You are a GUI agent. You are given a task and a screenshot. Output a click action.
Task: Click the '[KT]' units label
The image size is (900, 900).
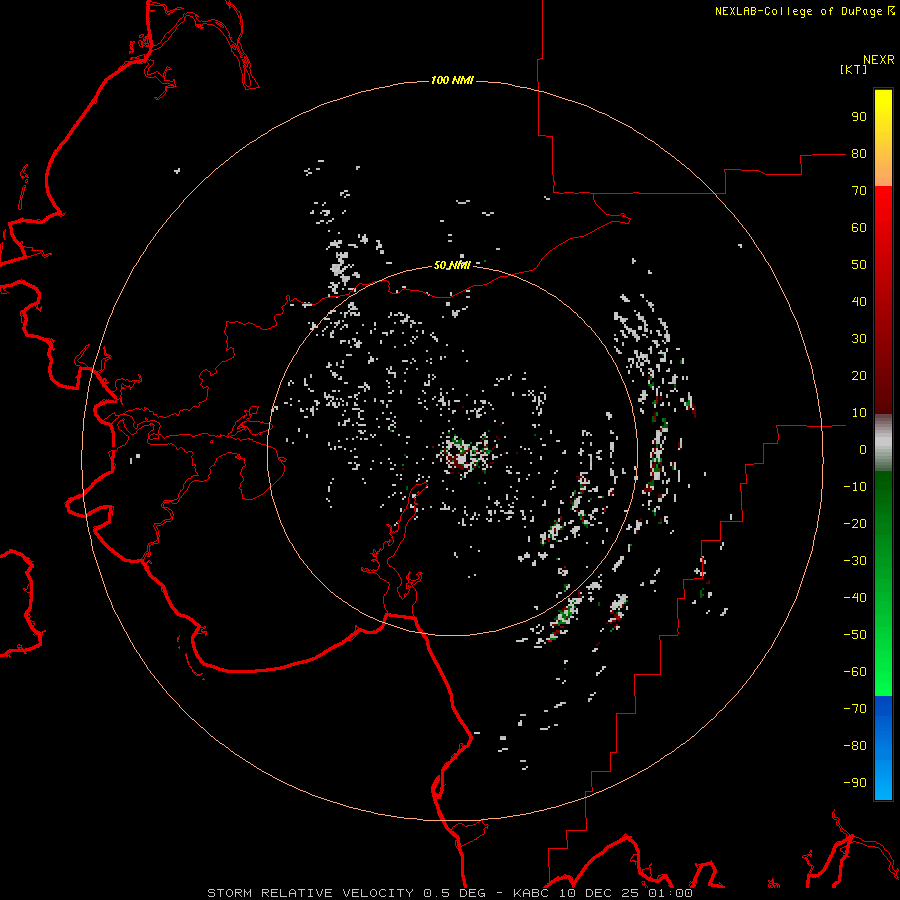coord(853,69)
